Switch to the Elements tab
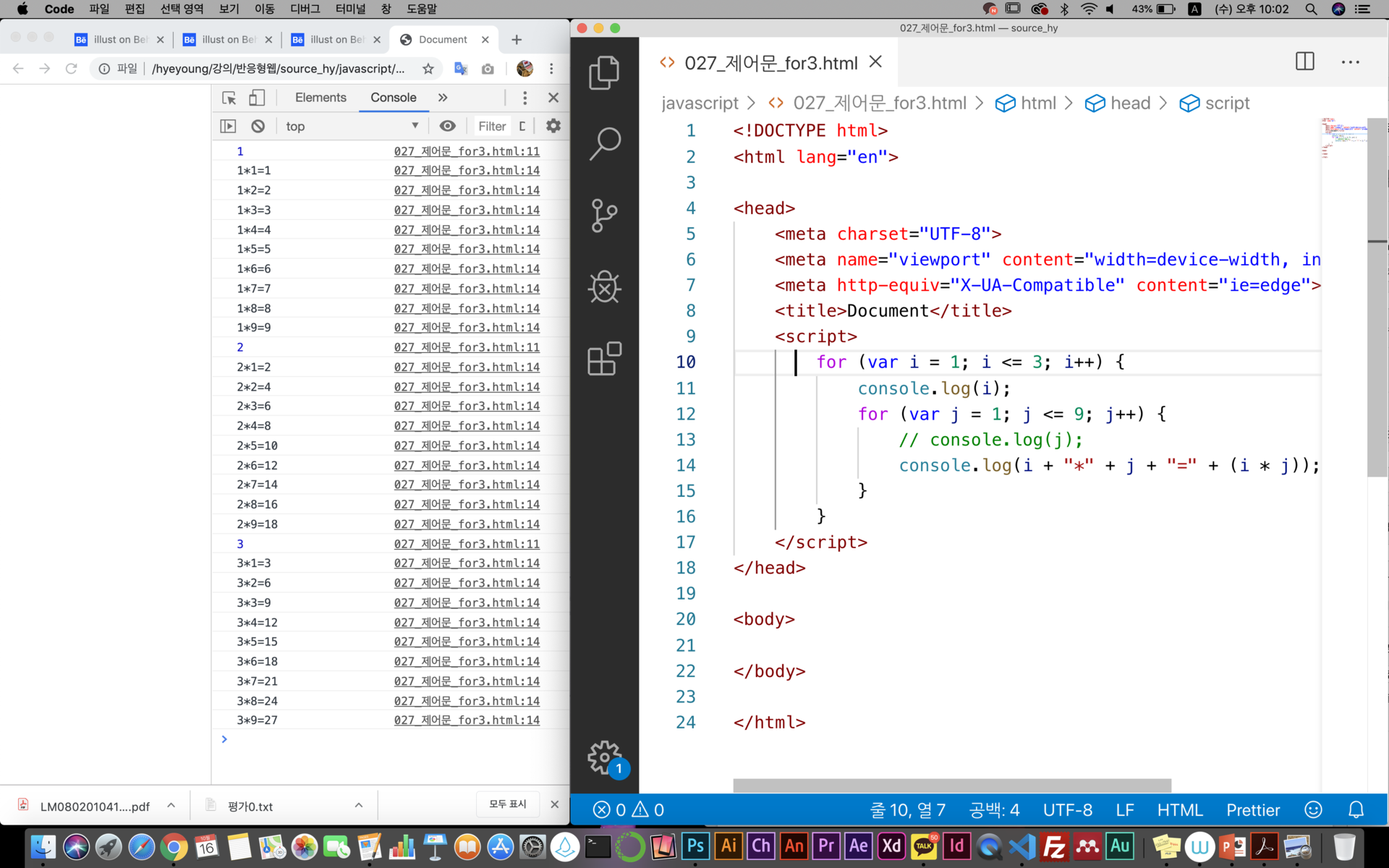1389x868 pixels. click(320, 98)
